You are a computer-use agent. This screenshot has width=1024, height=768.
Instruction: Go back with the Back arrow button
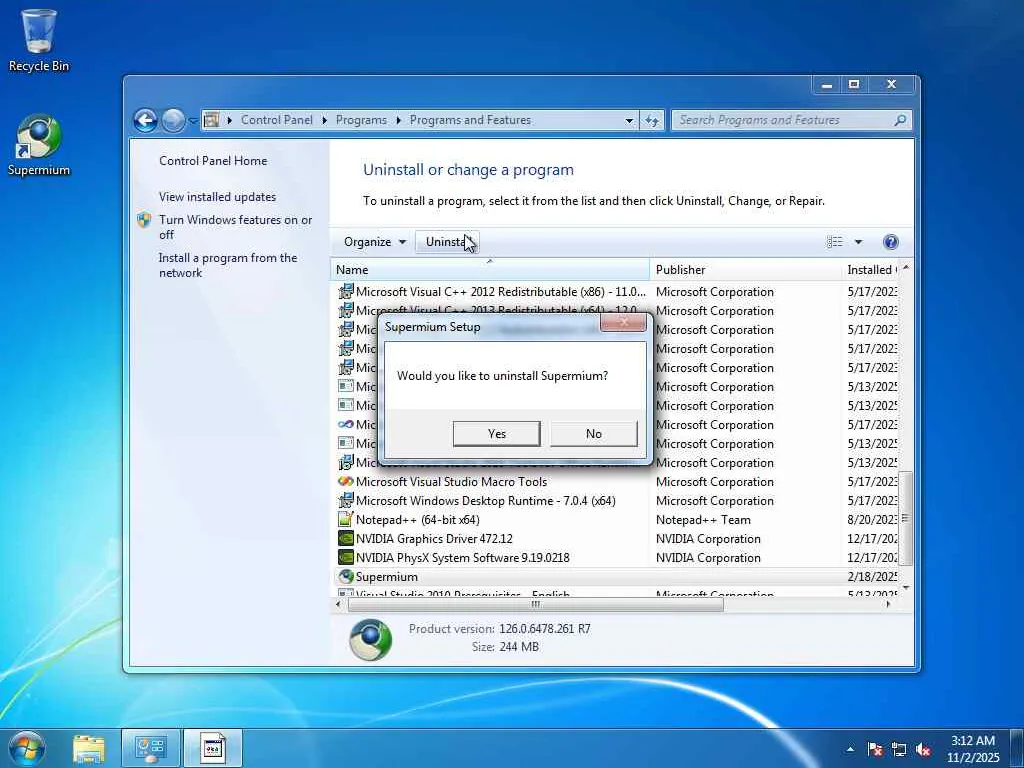[145, 120]
